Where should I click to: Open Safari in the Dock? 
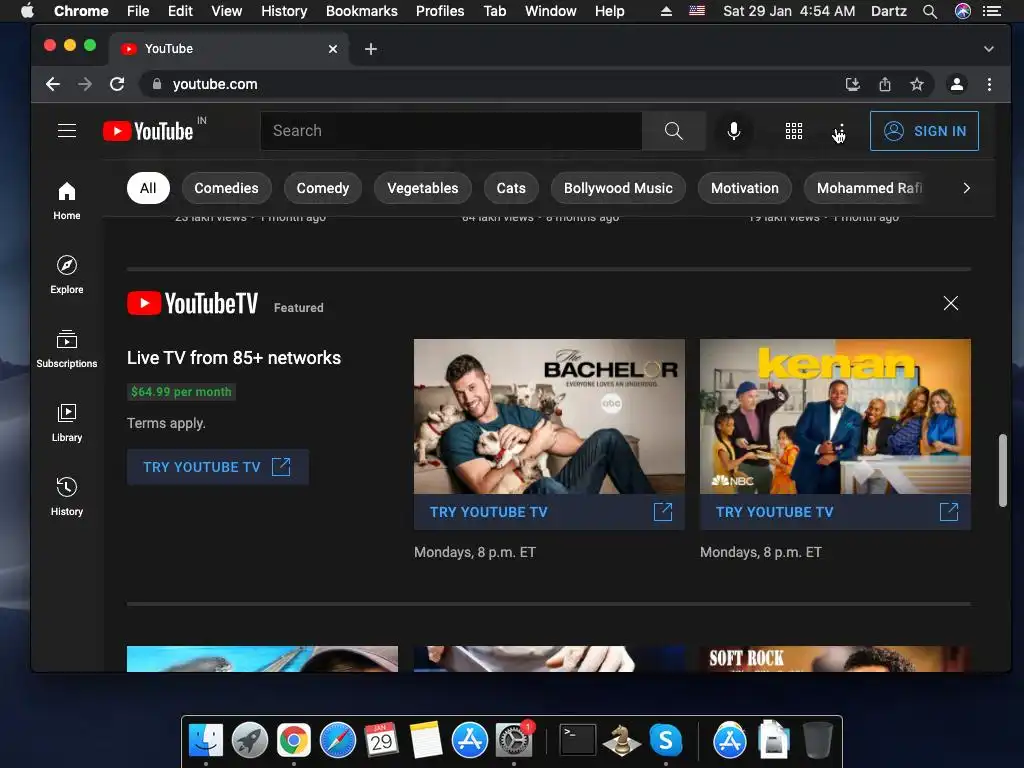pyautogui.click(x=338, y=741)
